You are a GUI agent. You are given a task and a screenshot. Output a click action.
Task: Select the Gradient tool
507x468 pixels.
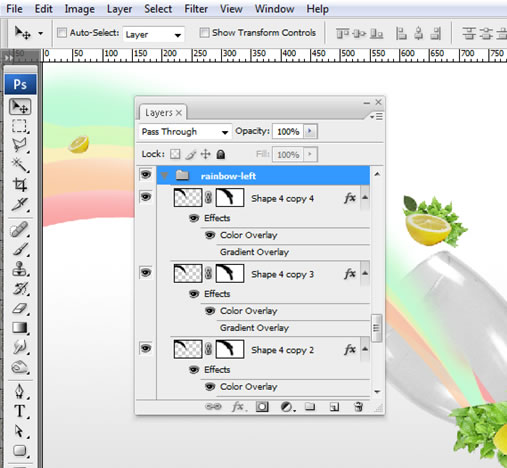(x=20, y=328)
